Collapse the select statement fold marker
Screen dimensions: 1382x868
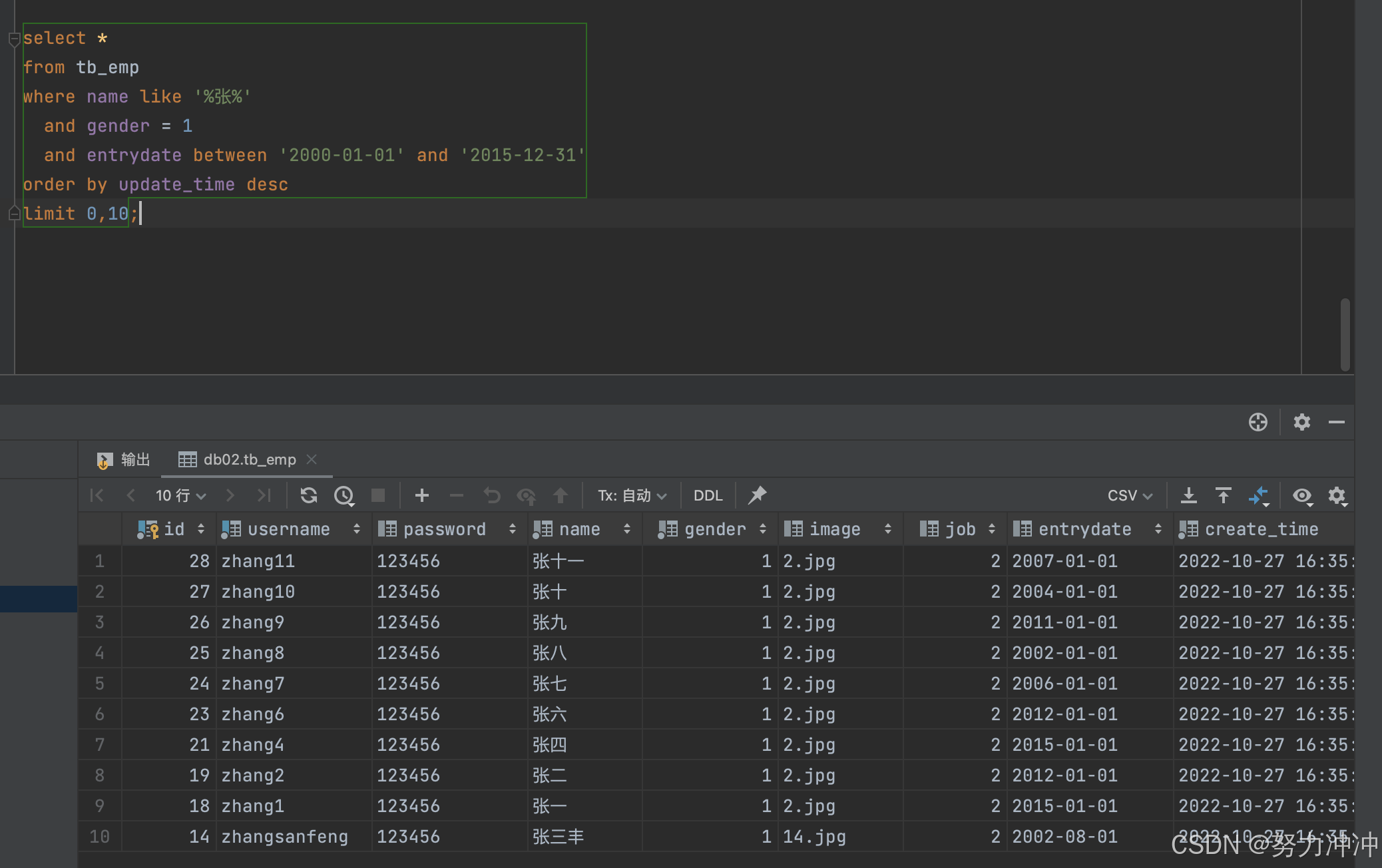pos(14,39)
